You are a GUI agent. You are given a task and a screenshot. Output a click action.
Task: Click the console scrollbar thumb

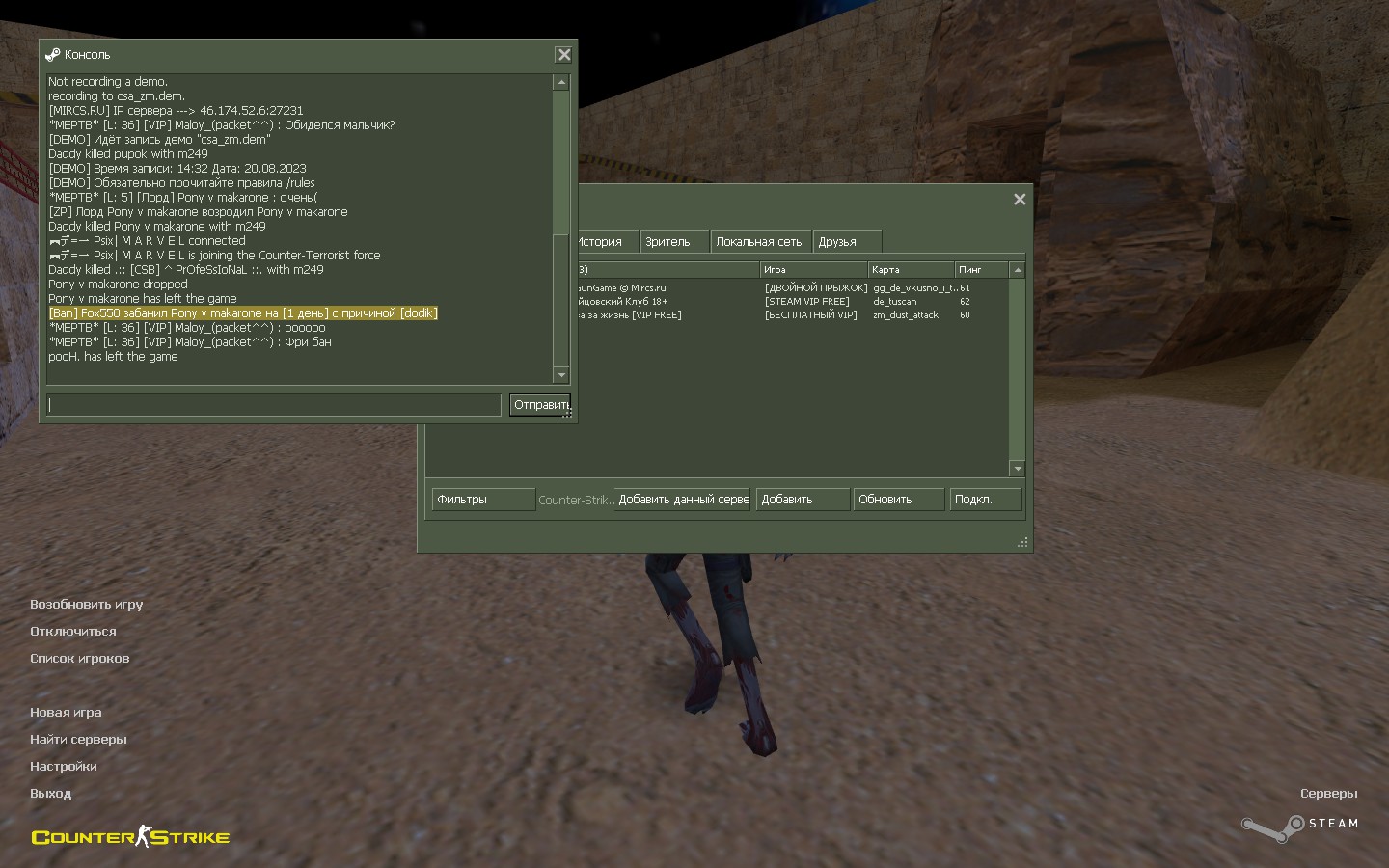tap(561, 300)
